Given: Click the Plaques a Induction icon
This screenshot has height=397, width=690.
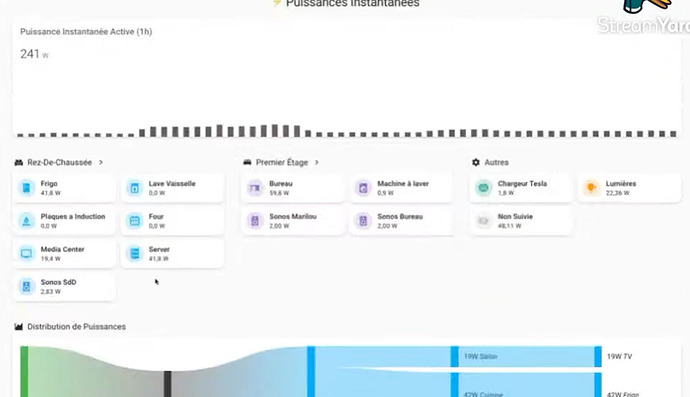Looking at the screenshot, I should pos(26,221).
